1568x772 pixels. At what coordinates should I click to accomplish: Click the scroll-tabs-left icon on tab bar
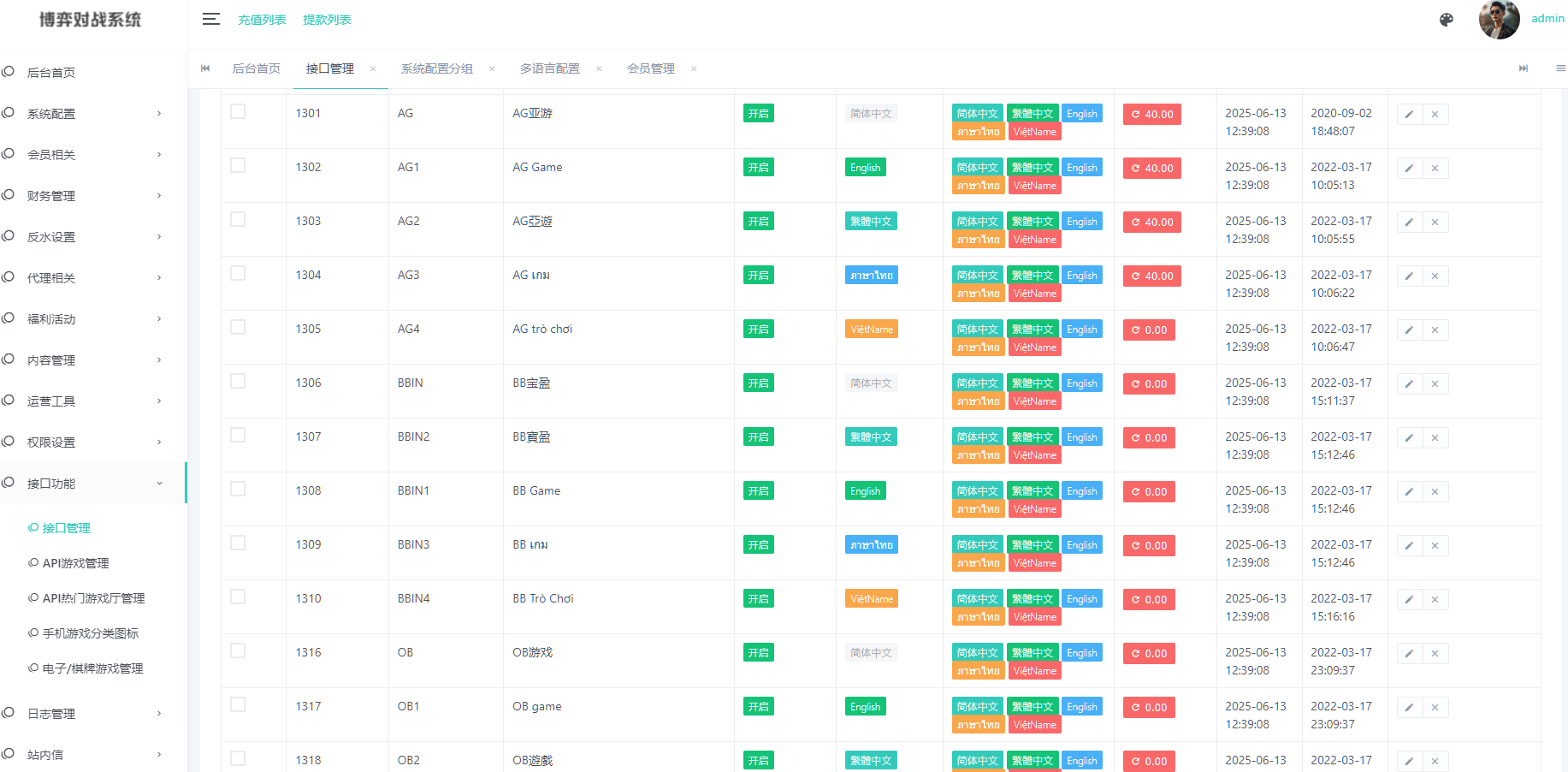click(204, 68)
